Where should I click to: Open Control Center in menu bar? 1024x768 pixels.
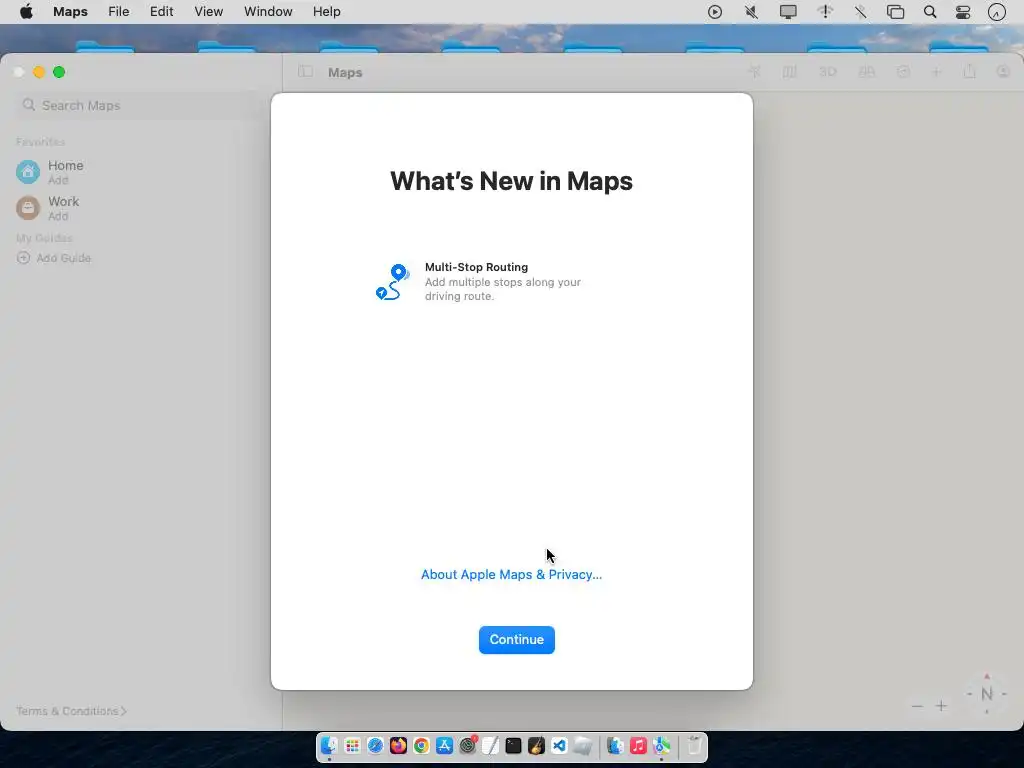tap(963, 12)
